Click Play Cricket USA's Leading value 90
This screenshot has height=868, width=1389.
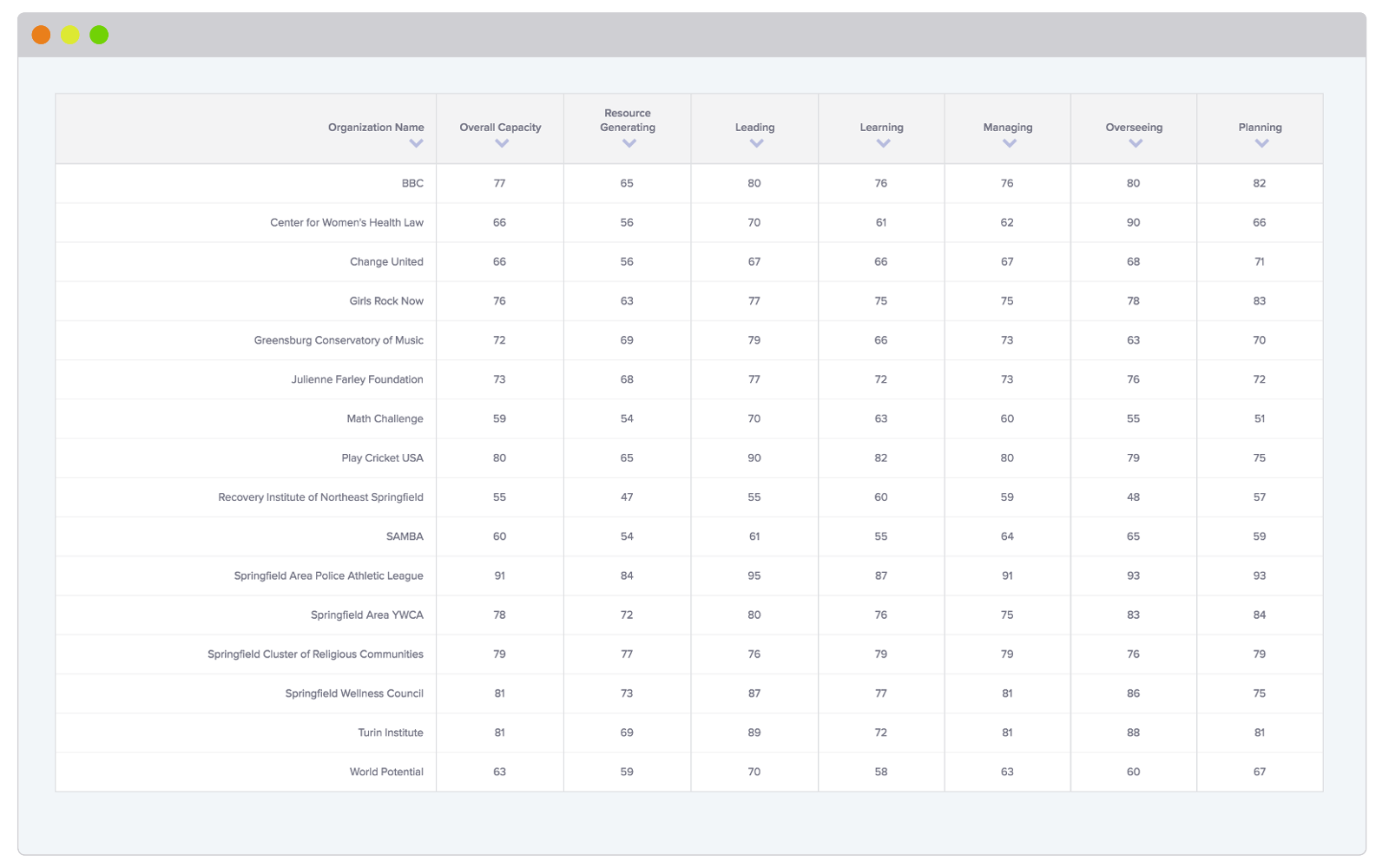[x=754, y=458]
